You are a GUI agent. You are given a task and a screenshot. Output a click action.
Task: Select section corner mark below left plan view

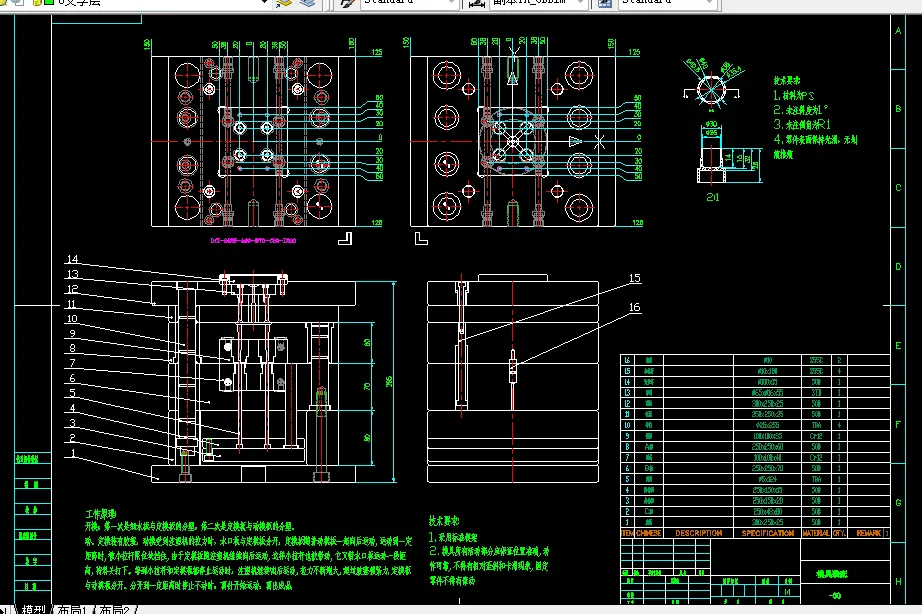click(x=345, y=238)
